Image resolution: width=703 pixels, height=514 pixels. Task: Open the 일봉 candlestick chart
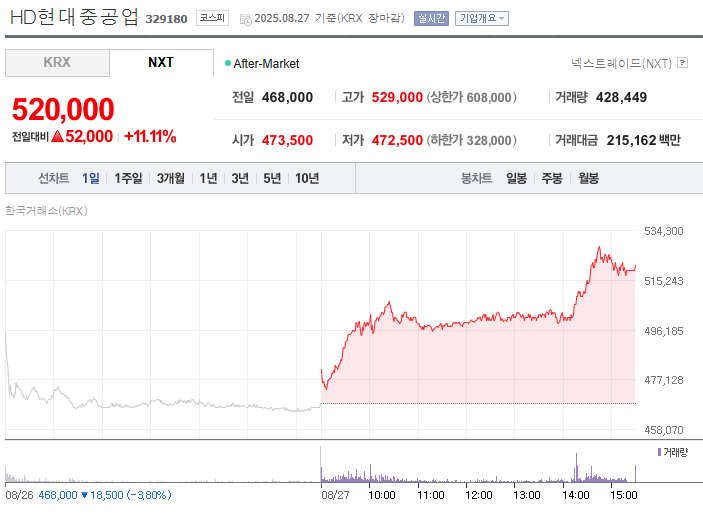(x=516, y=179)
